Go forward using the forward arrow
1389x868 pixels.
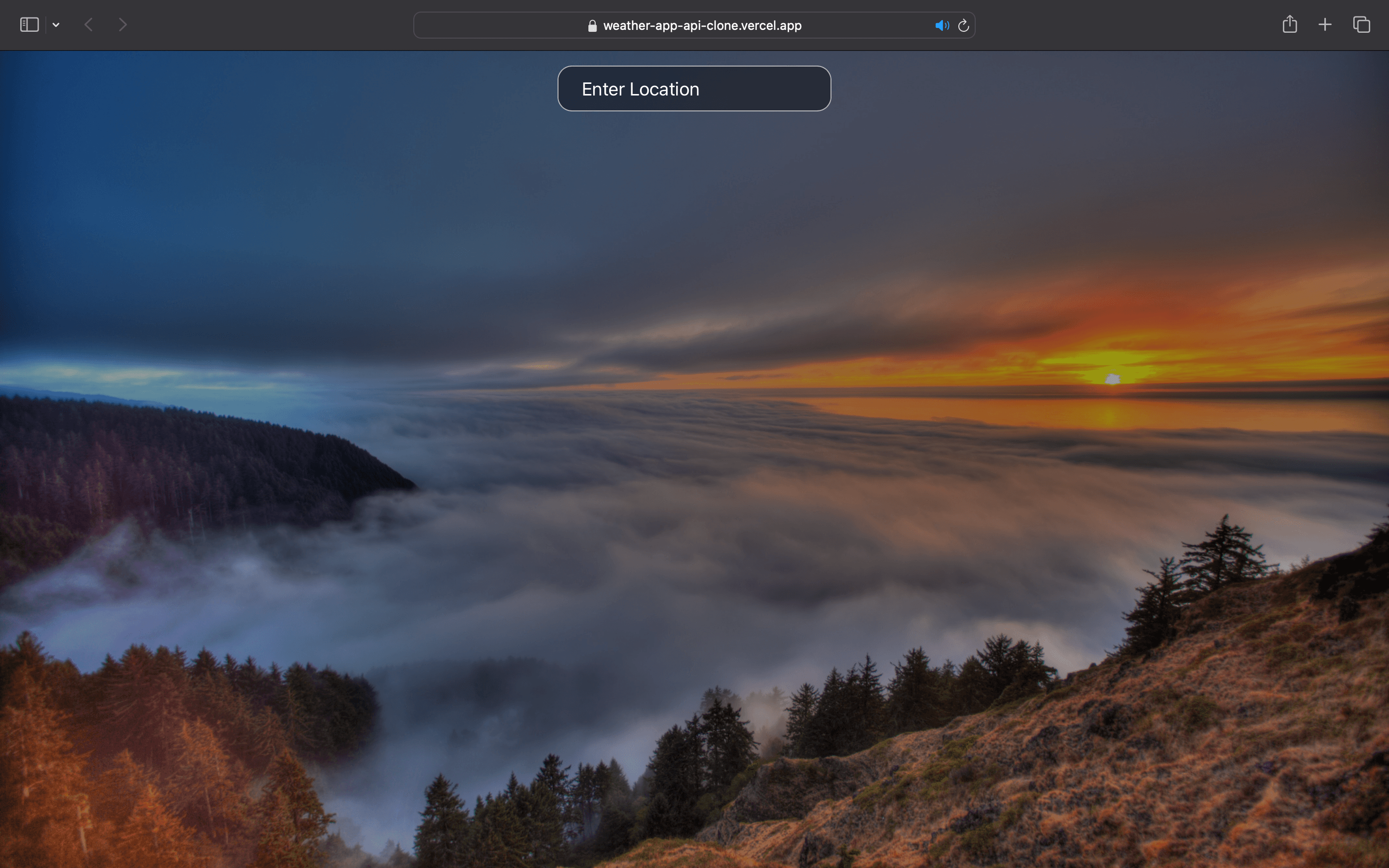click(122, 25)
